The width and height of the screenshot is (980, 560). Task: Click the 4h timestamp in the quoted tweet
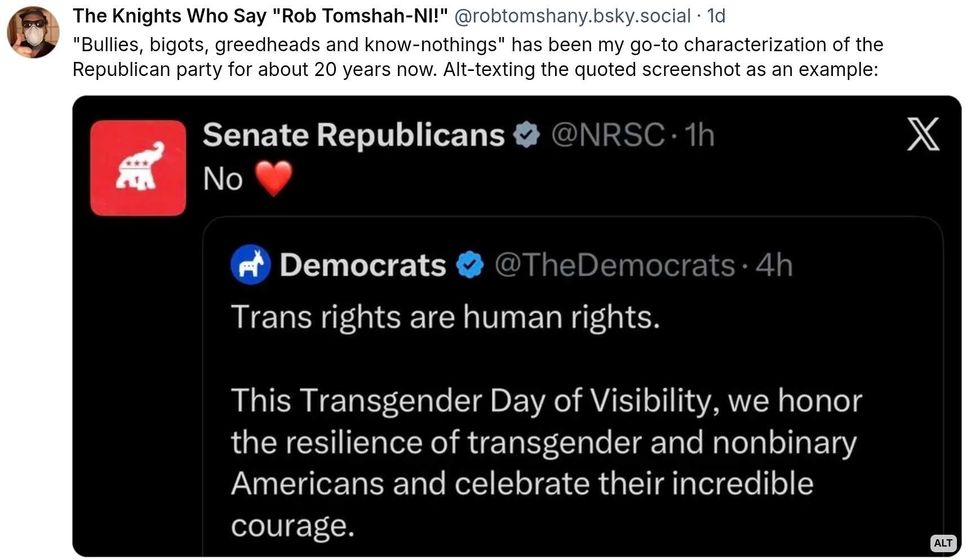tap(773, 265)
